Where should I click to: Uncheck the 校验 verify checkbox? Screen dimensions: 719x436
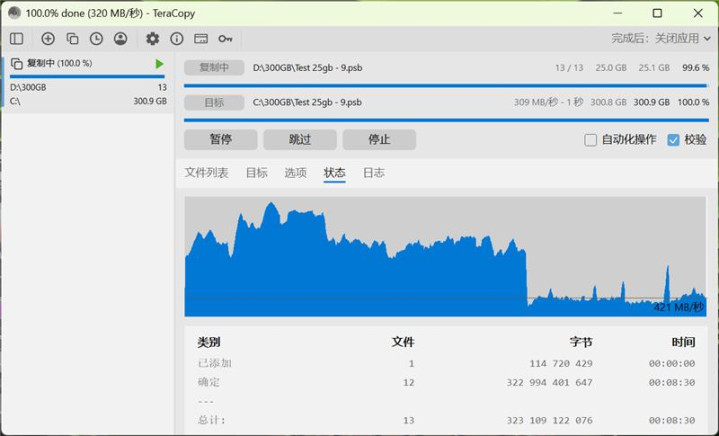[673, 140]
